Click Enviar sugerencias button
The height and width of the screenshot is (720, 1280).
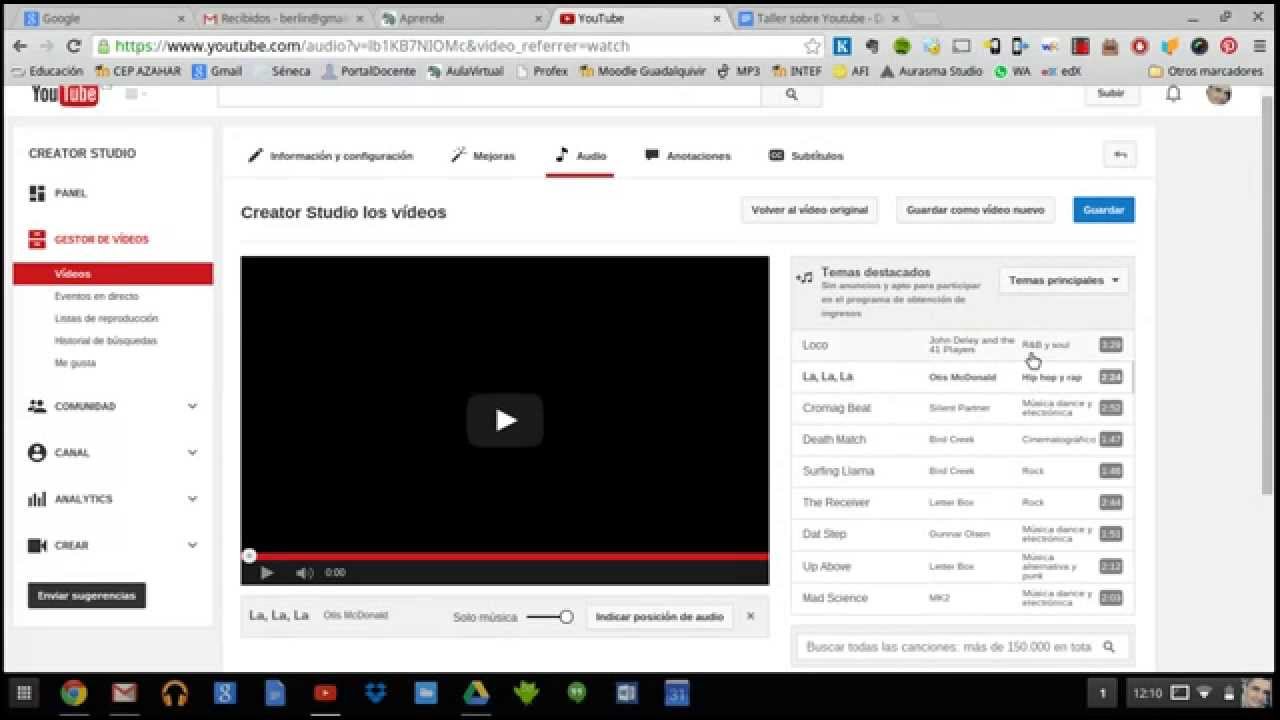click(86, 596)
